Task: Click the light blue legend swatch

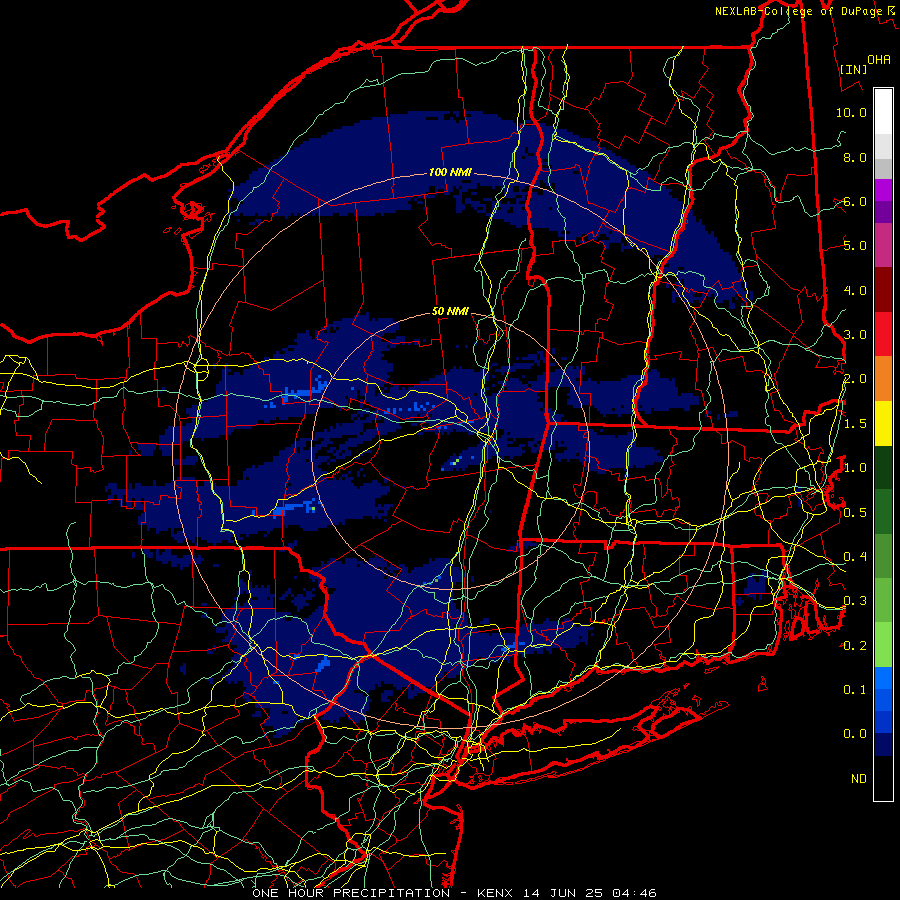Action: (x=883, y=678)
